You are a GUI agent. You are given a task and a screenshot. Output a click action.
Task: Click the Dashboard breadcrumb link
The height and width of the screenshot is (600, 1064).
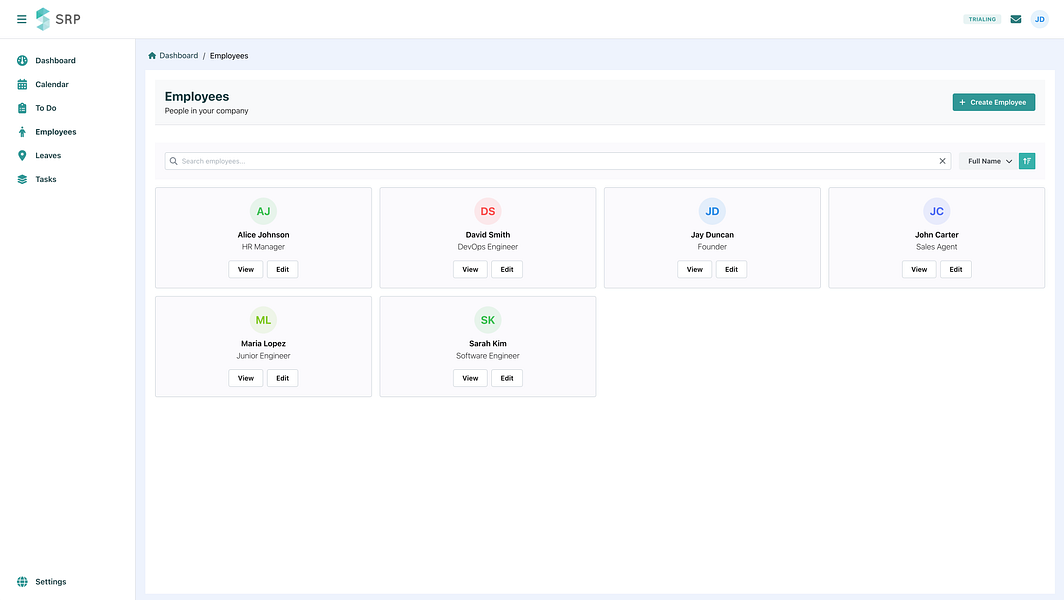click(178, 56)
